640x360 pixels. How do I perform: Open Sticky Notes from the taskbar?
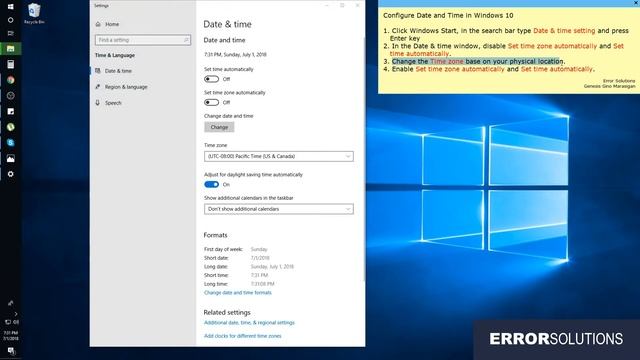11,111
